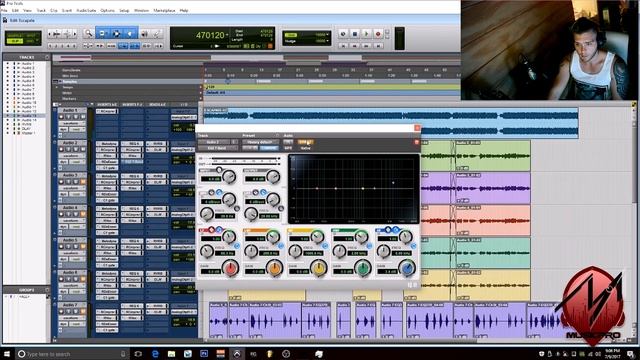The width and height of the screenshot is (640, 360).
Task: Open the File menu
Action: pyautogui.click(x=4, y=10)
